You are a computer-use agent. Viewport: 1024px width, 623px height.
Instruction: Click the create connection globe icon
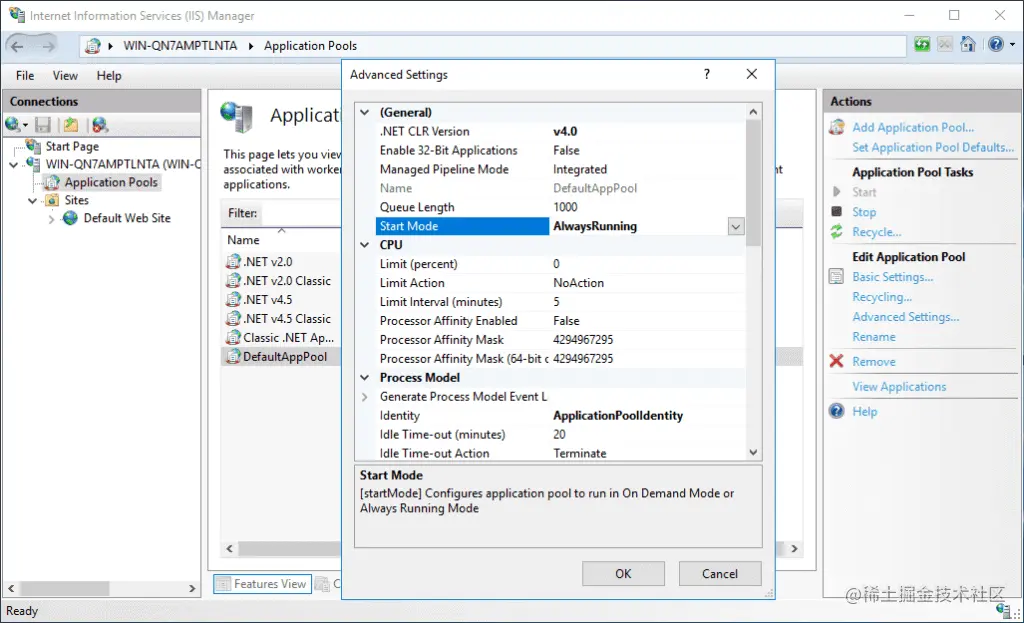(x=12, y=124)
